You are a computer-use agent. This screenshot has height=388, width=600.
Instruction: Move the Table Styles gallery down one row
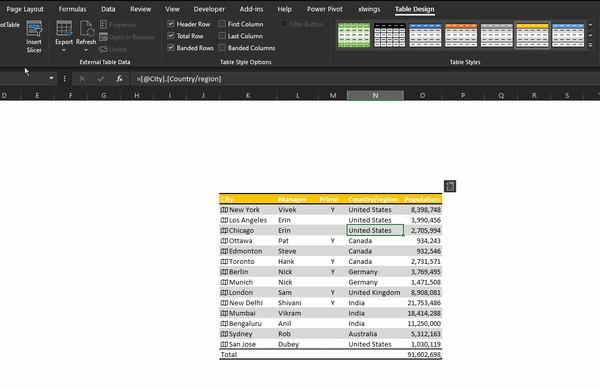tap(590, 35)
